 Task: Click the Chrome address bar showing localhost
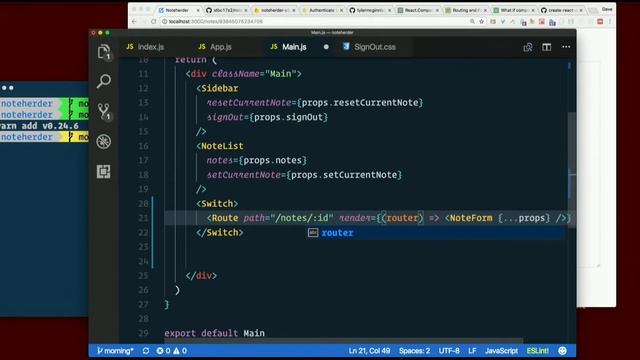click(x=314, y=21)
